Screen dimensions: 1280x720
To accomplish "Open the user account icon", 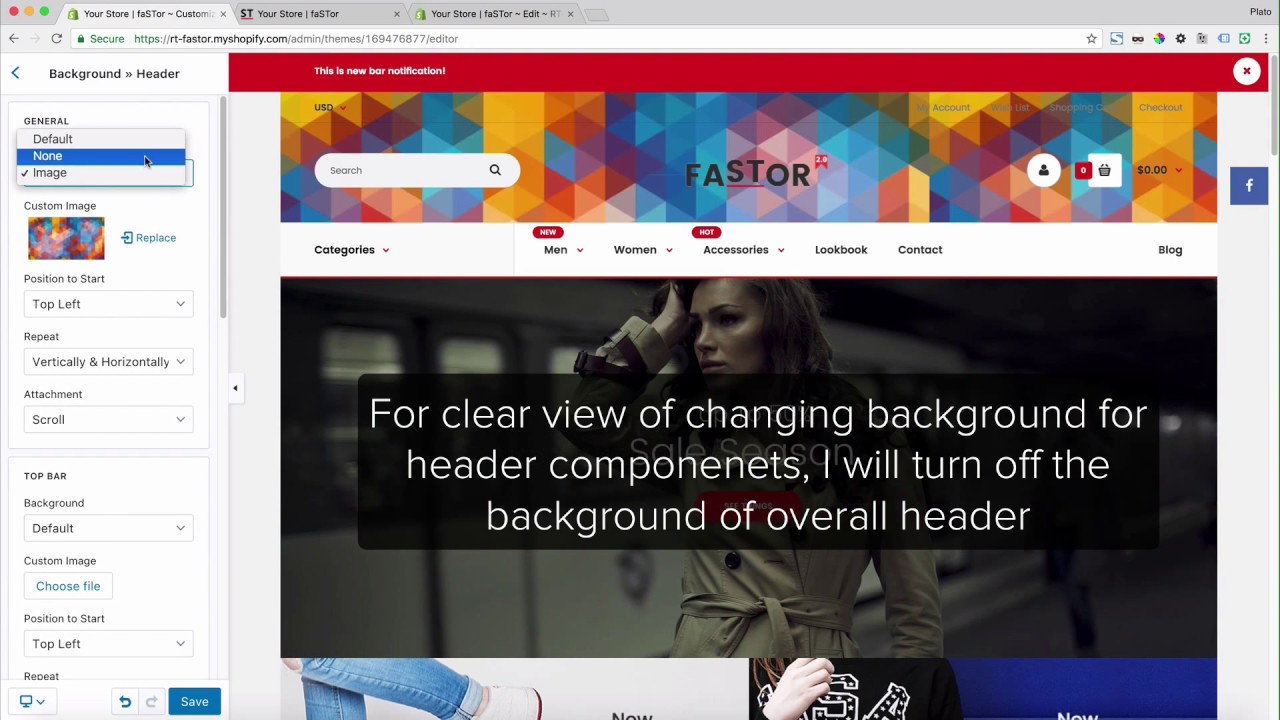I will point(1043,170).
